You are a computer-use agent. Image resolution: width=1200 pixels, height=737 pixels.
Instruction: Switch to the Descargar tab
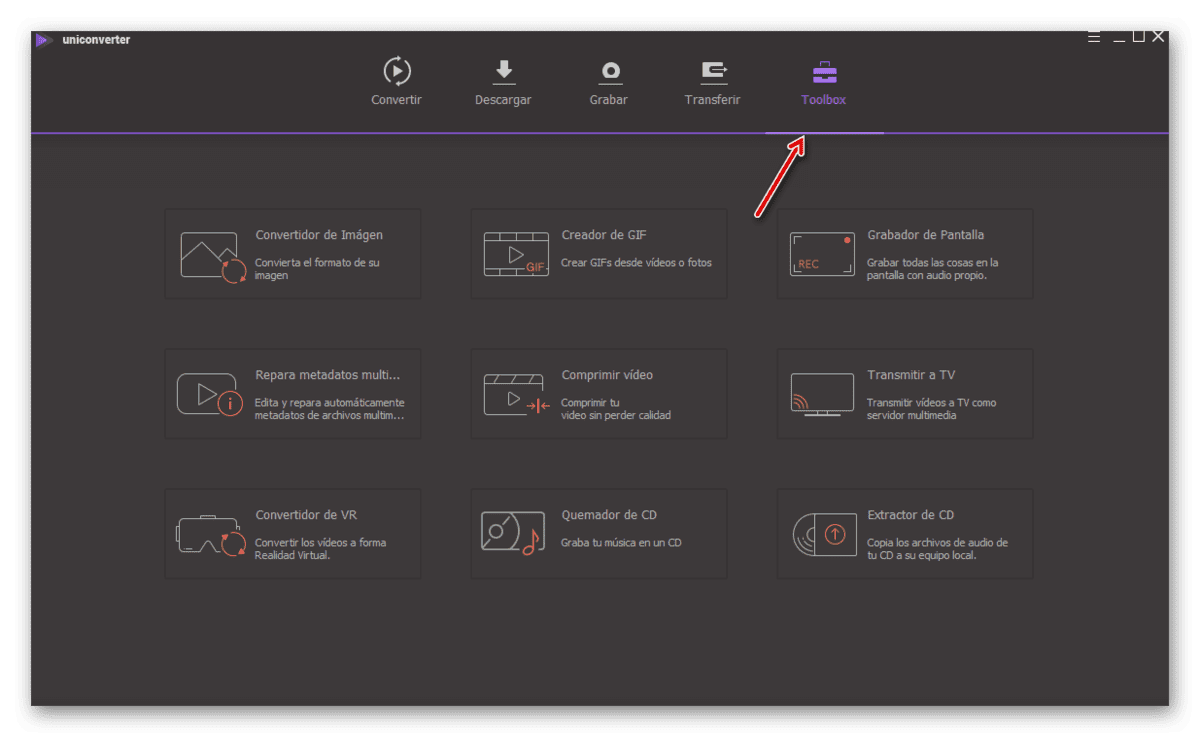(503, 82)
